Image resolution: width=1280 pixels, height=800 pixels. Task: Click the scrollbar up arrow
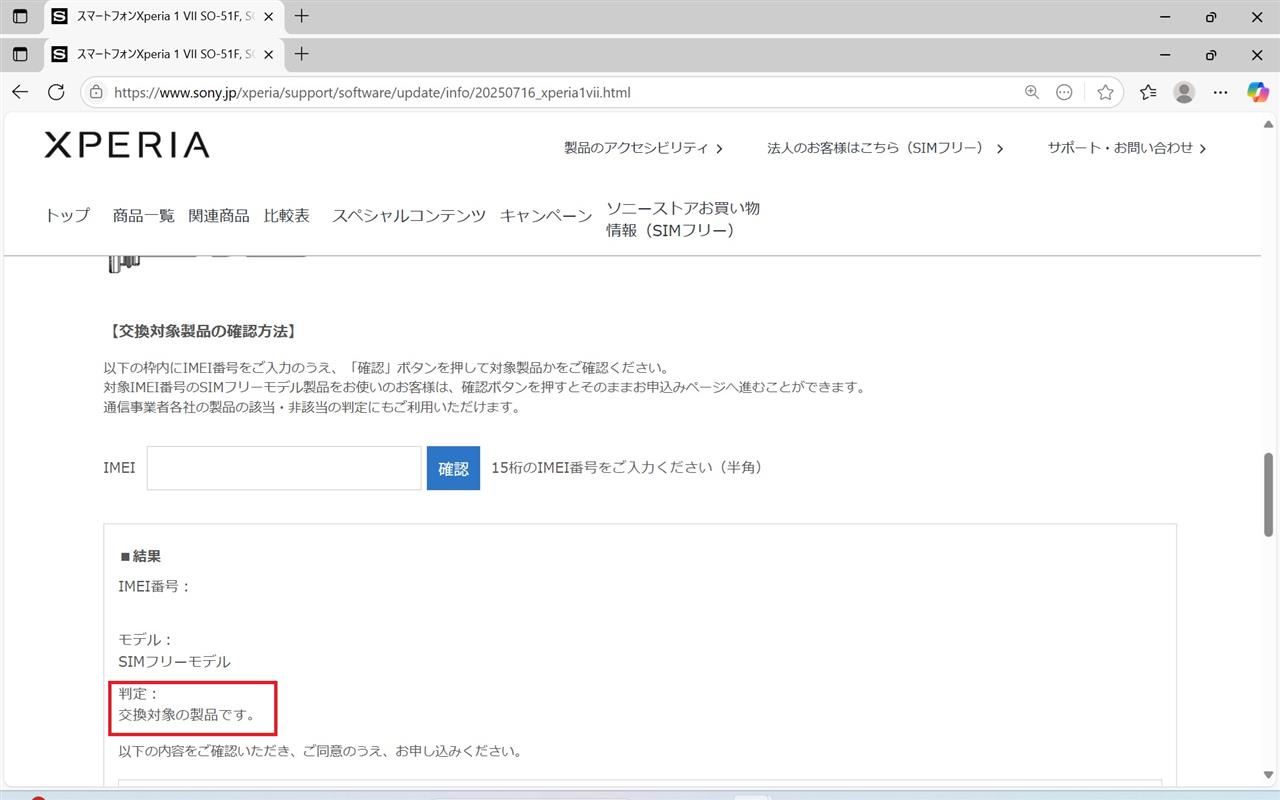1269,123
